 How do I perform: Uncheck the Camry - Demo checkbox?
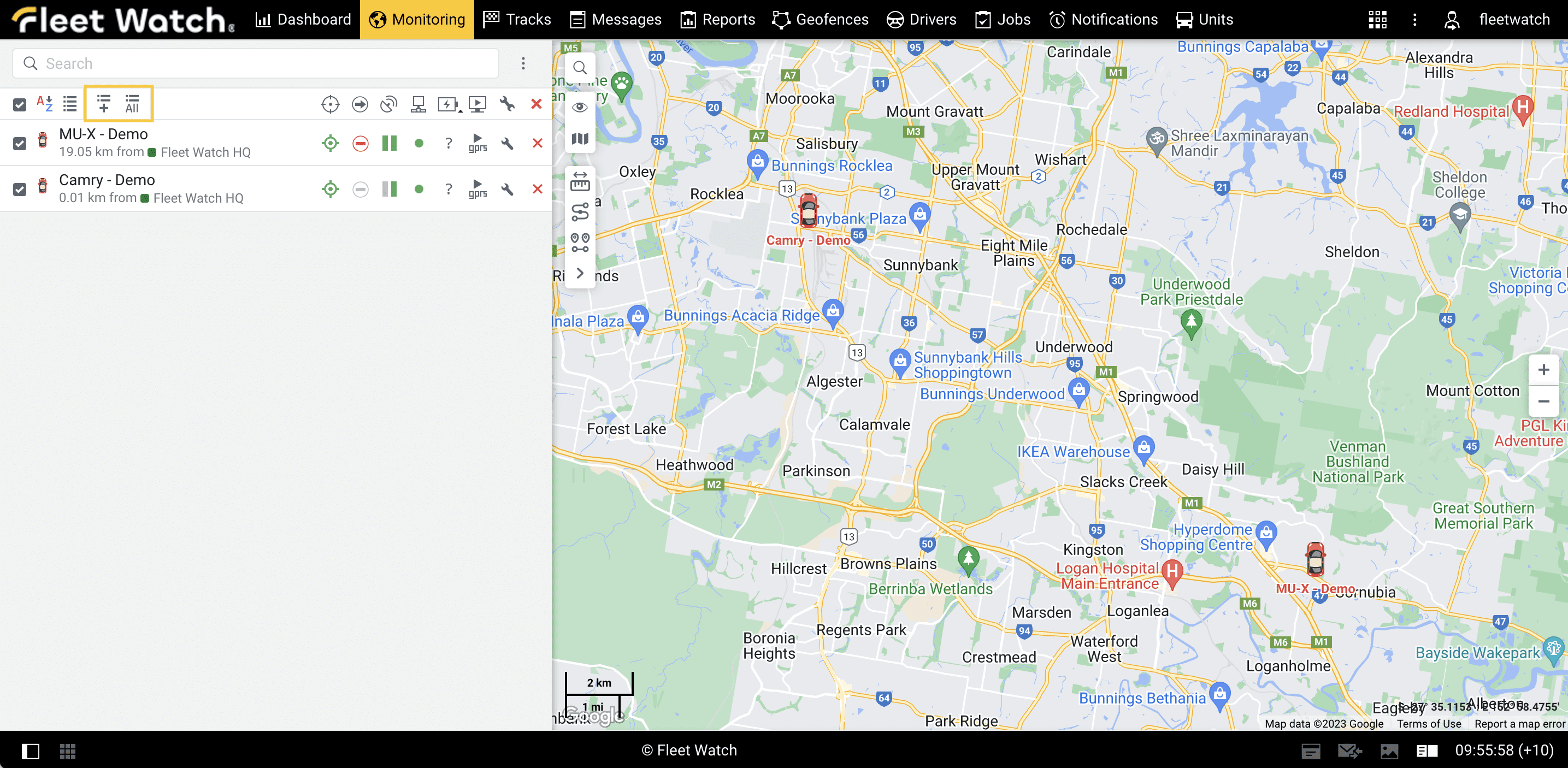(20, 189)
